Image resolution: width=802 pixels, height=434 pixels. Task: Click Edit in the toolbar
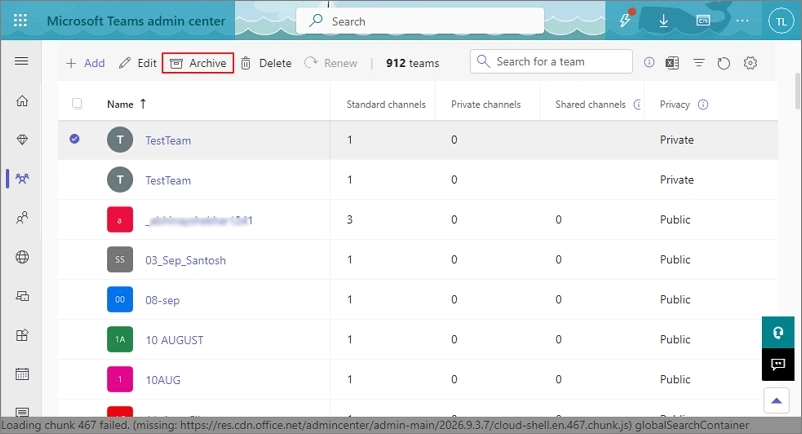(138, 63)
